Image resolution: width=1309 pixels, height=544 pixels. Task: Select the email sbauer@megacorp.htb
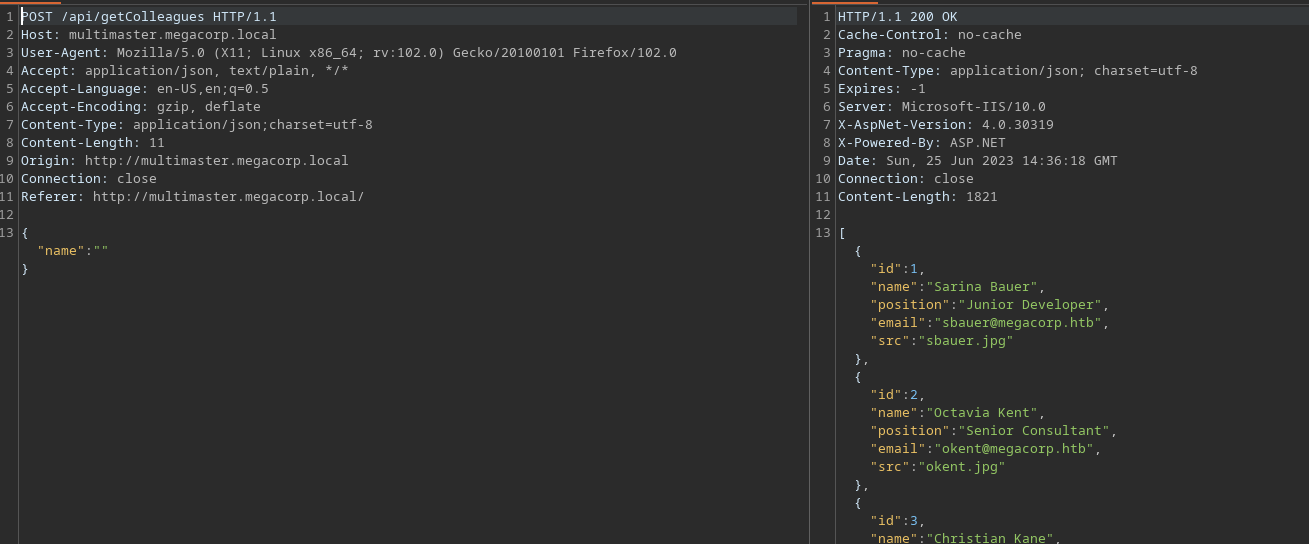(1018, 323)
